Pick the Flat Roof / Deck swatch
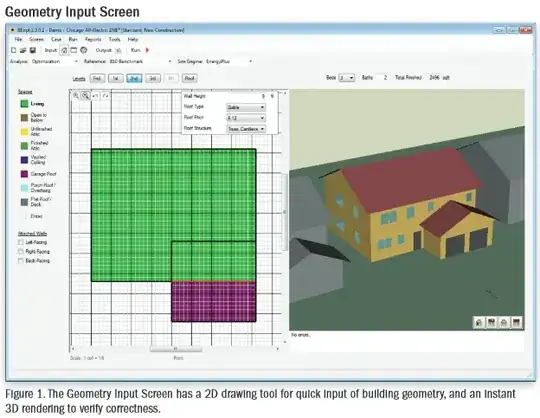The height and width of the screenshot is (418, 540). (x=24, y=202)
